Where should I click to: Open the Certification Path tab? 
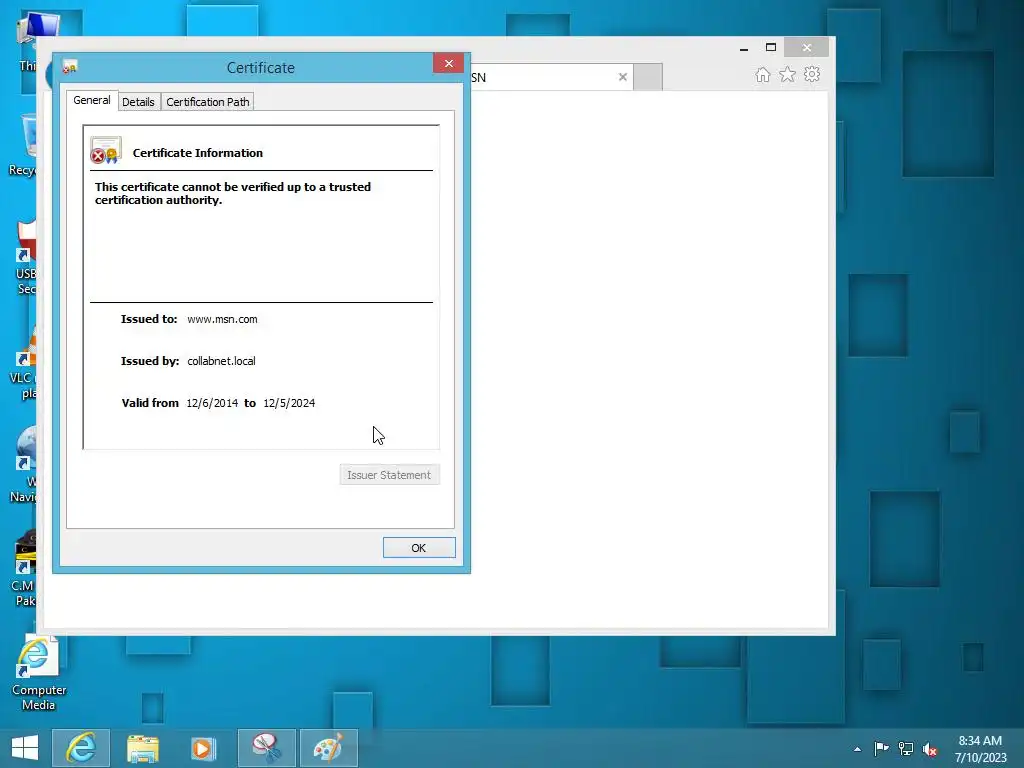coord(208,102)
